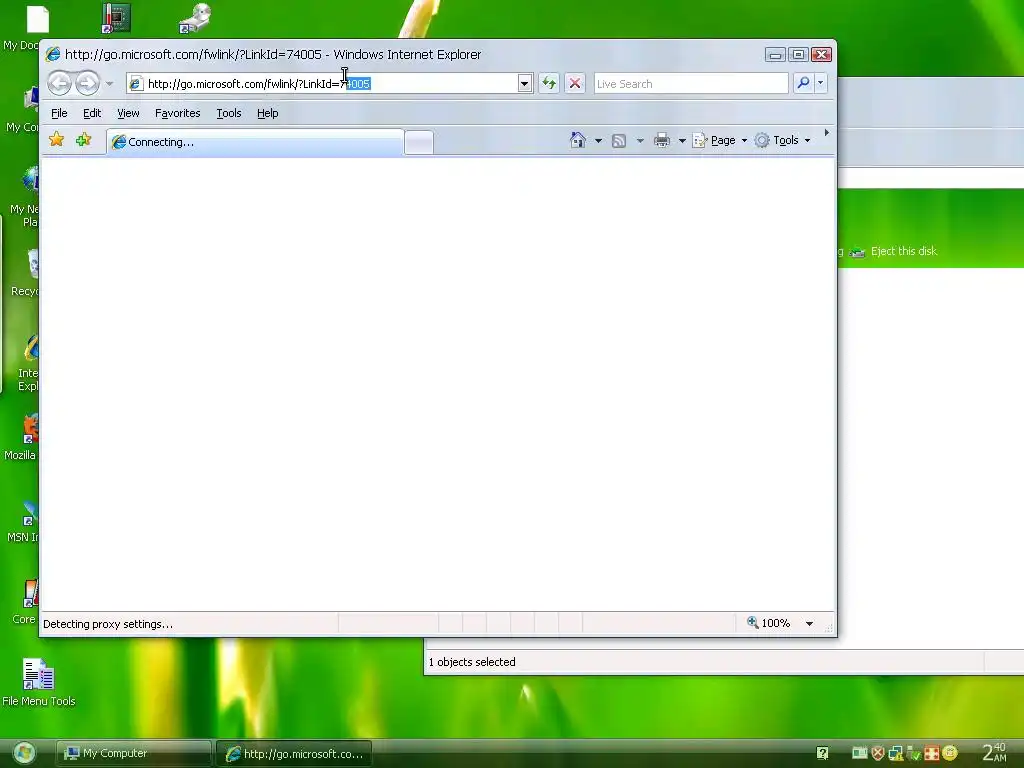Viewport: 1024px width, 768px height.
Task: Click the address bar URL field
Action: (330, 84)
